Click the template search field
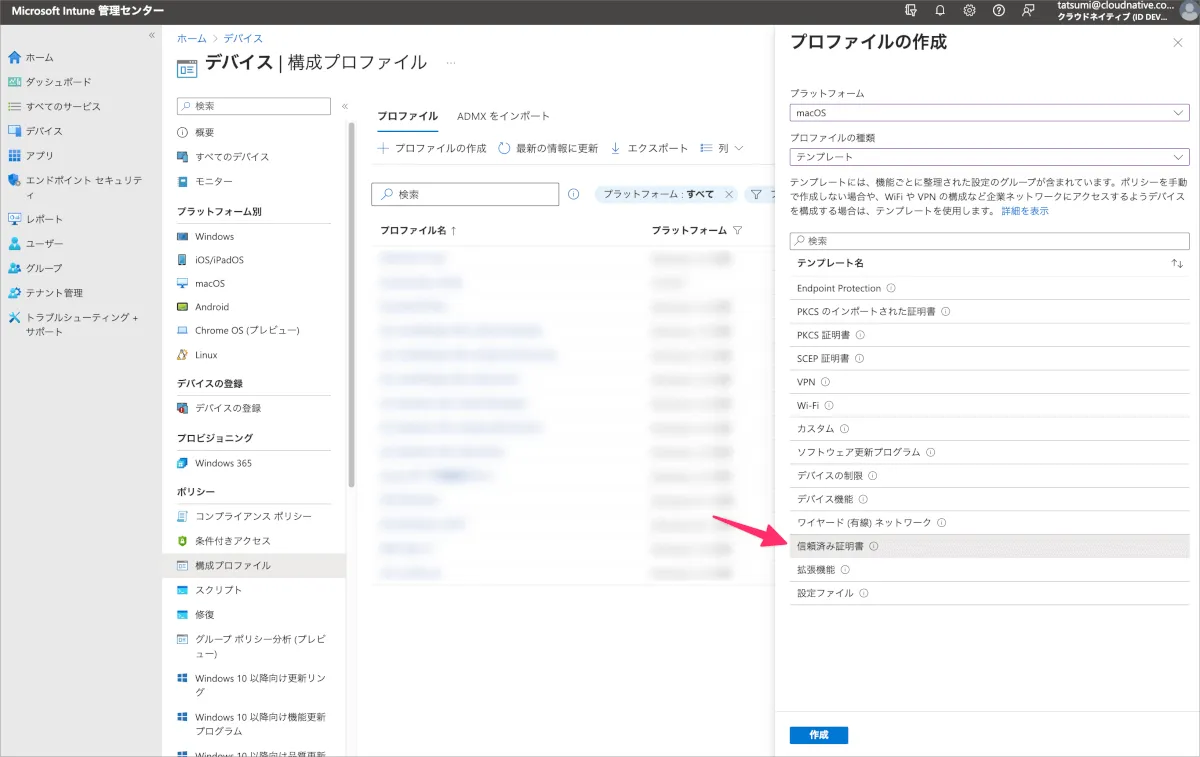Viewport: 1200px width, 757px height. tap(988, 241)
